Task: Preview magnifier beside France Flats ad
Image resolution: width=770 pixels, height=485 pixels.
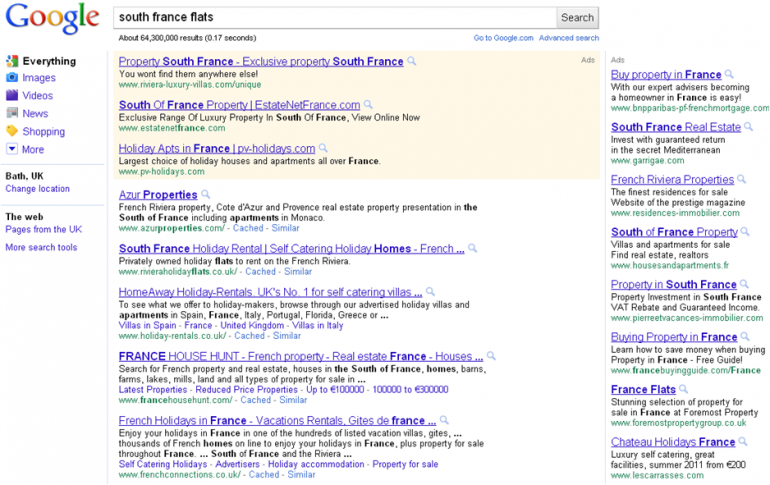Action: point(684,389)
